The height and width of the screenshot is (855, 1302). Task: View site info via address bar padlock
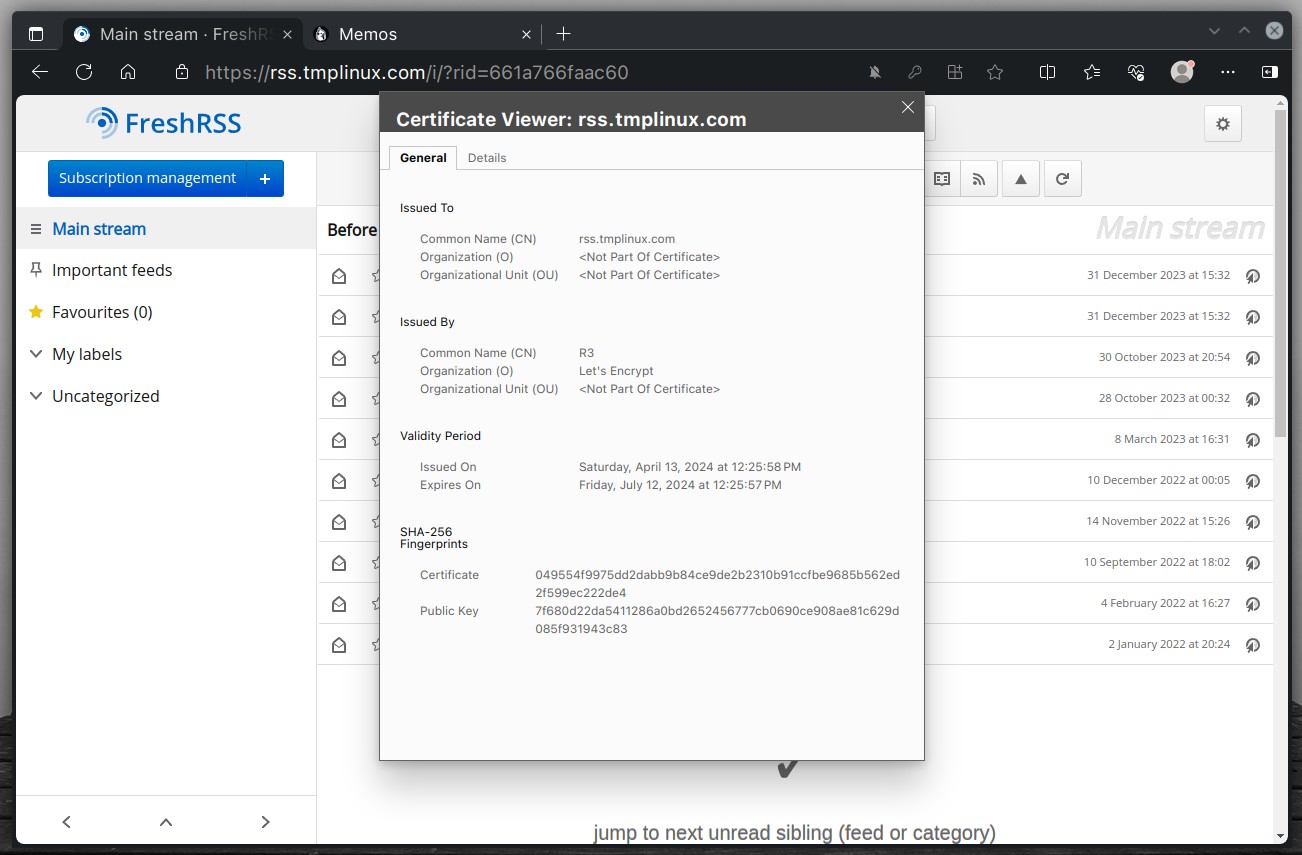pos(181,72)
